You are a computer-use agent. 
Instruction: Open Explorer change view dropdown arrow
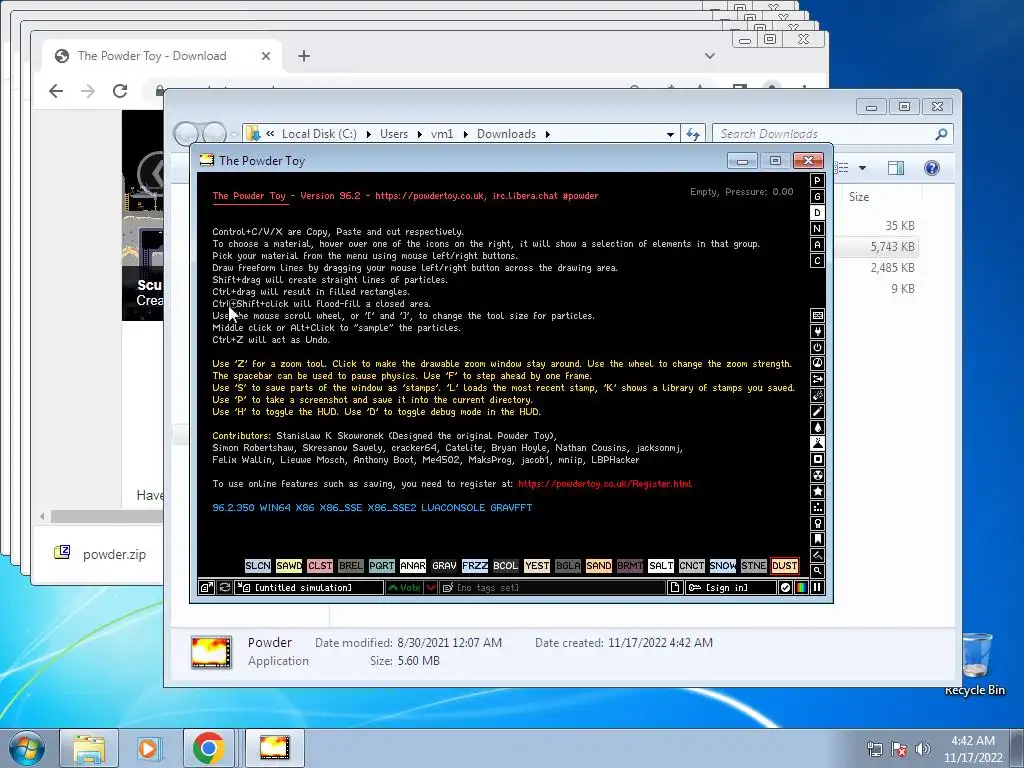point(862,168)
